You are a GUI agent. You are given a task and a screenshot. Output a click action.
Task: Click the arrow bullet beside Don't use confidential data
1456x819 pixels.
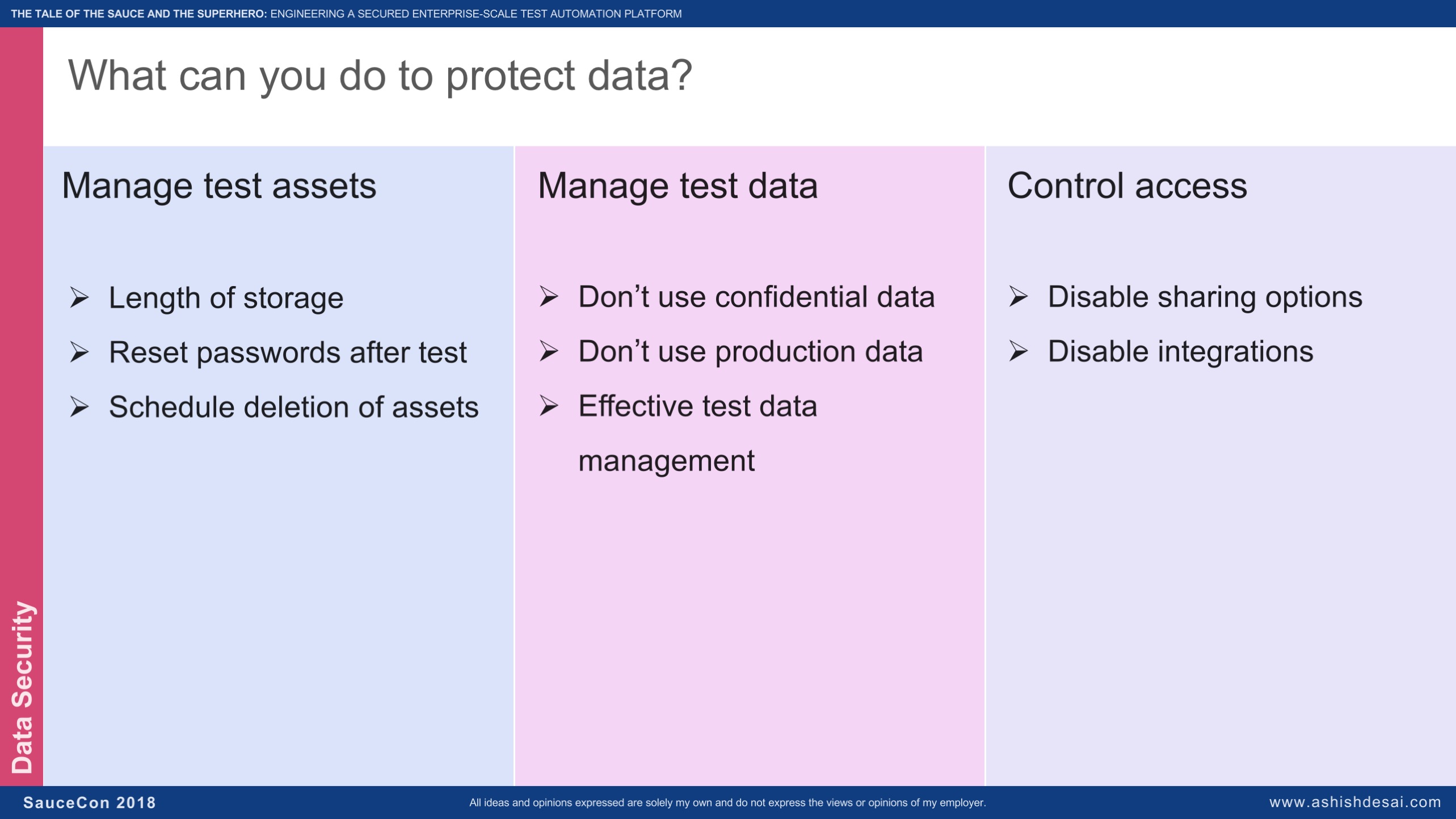[x=549, y=296]
